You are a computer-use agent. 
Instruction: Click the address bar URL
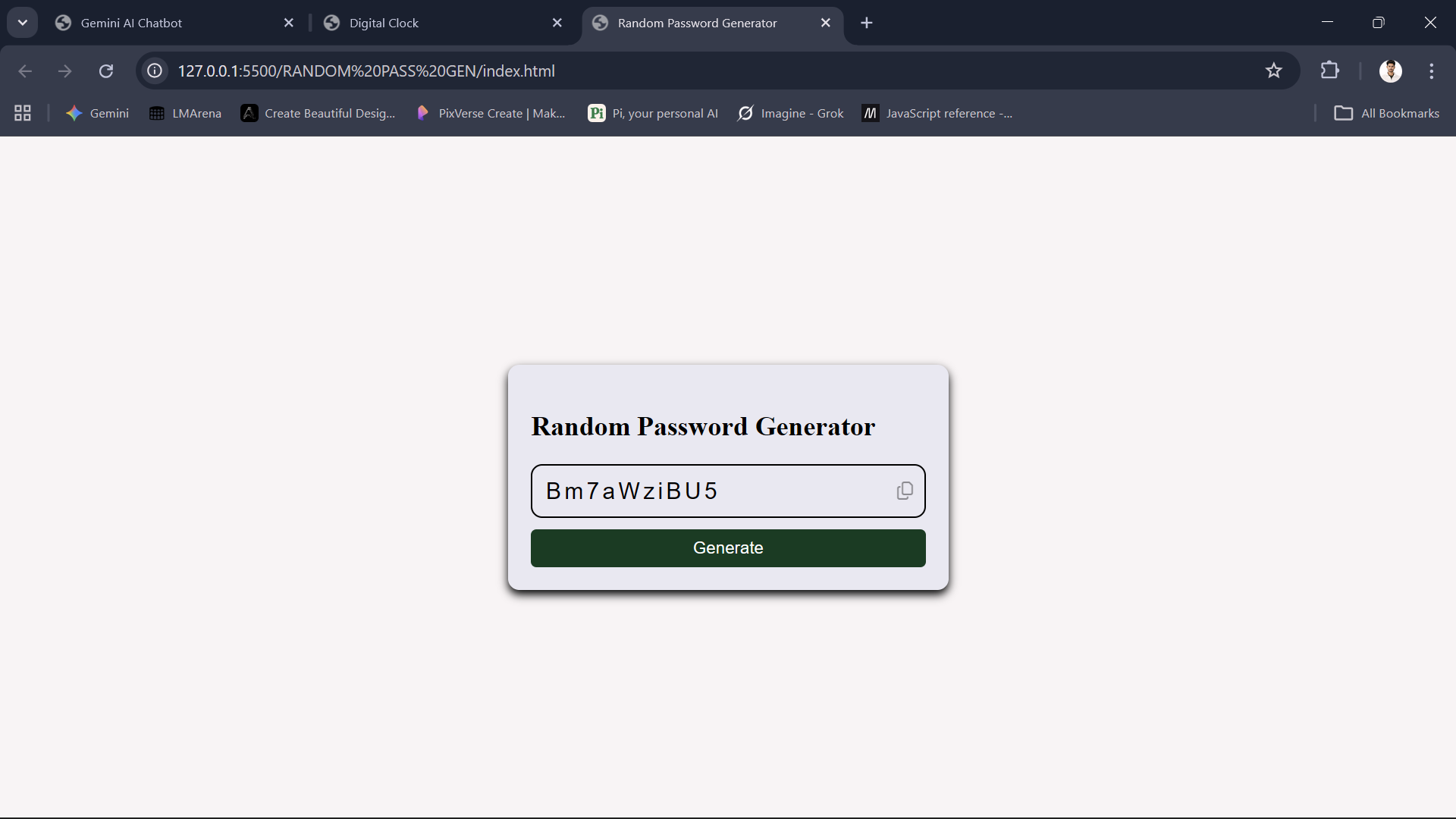tap(366, 71)
